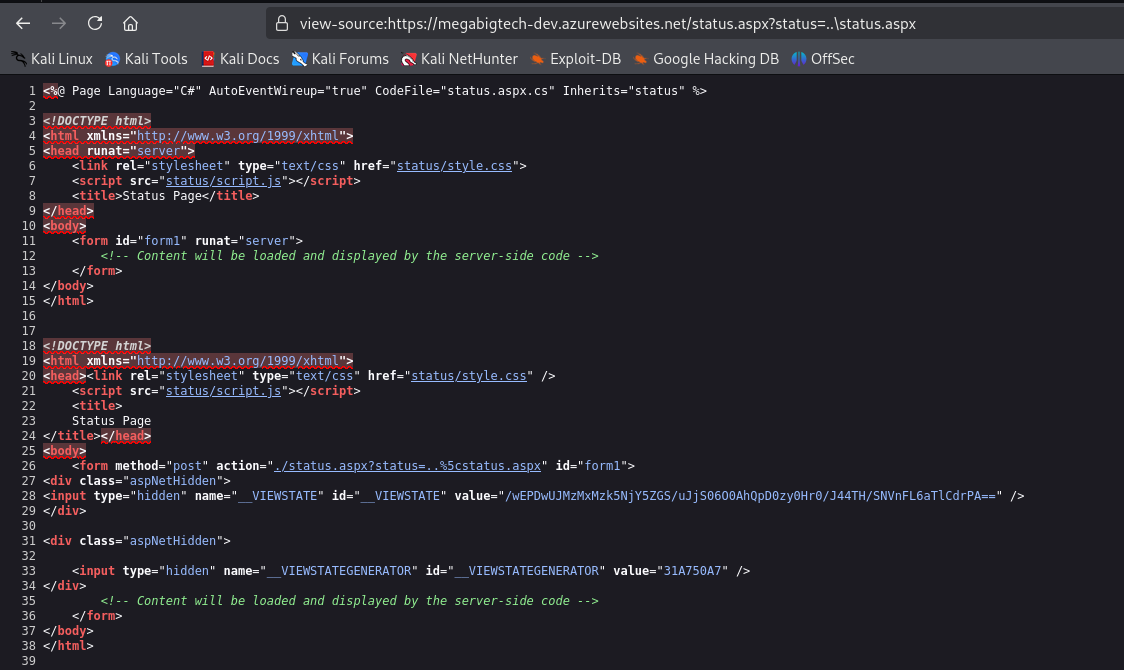
Task: Click the method="post" attribute on line 26
Action: (x=162, y=466)
